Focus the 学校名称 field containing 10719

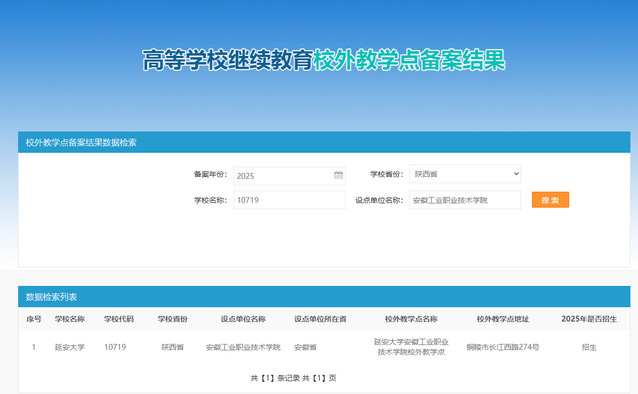pyautogui.click(x=289, y=200)
